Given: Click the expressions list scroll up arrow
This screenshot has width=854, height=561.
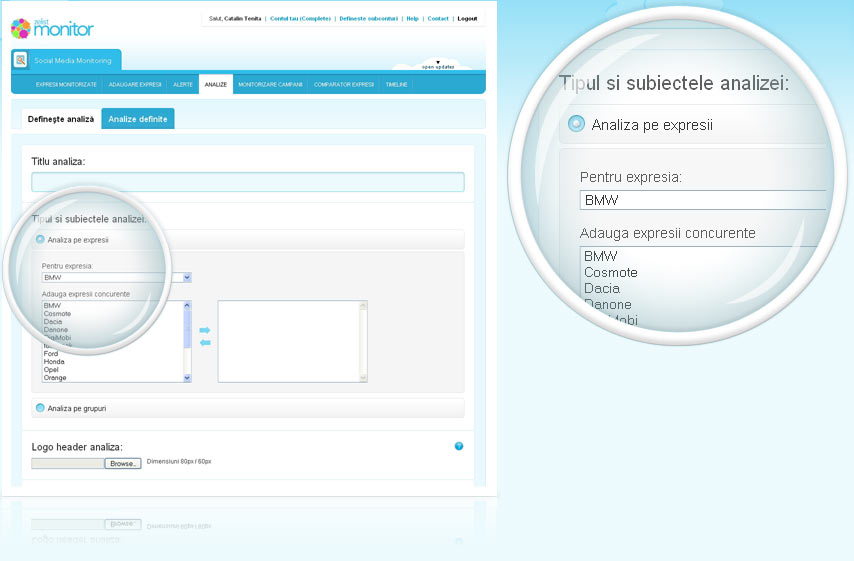Looking at the screenshot, I should [187, 305].
